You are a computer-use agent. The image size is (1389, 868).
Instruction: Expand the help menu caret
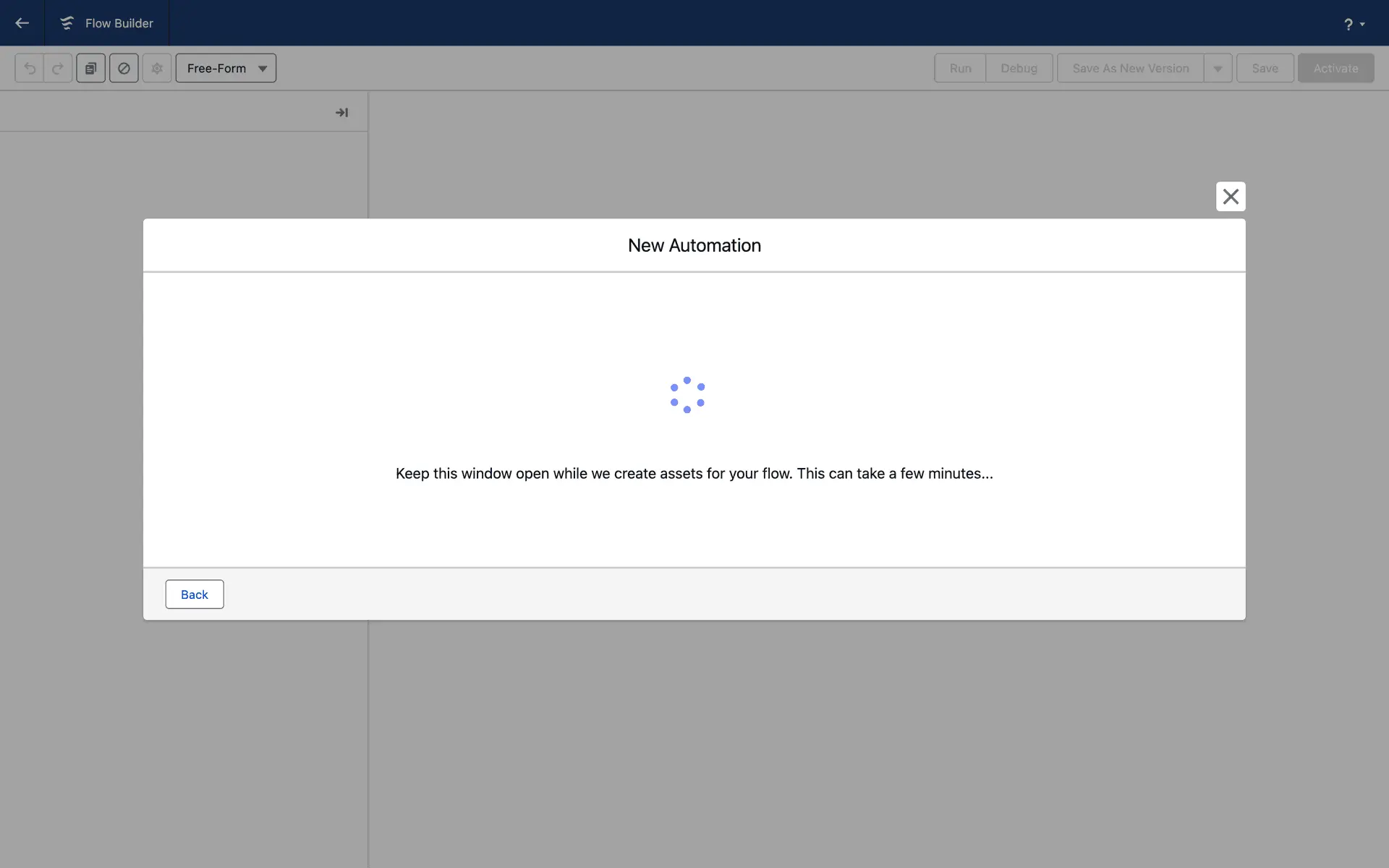pyautogui.click(x=1362, y=25)
